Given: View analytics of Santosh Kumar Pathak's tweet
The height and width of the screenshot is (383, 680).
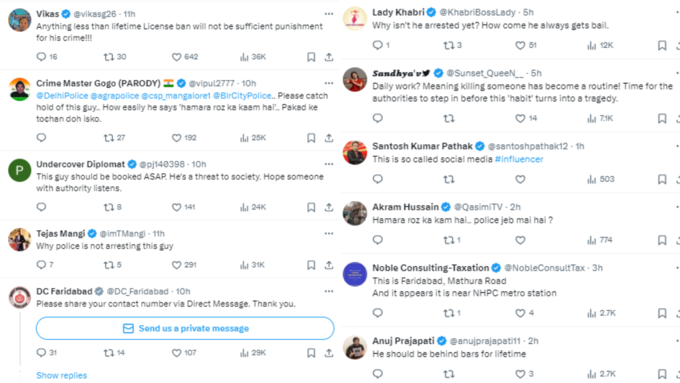Looking at the screenshot, I should coord(592,179).
